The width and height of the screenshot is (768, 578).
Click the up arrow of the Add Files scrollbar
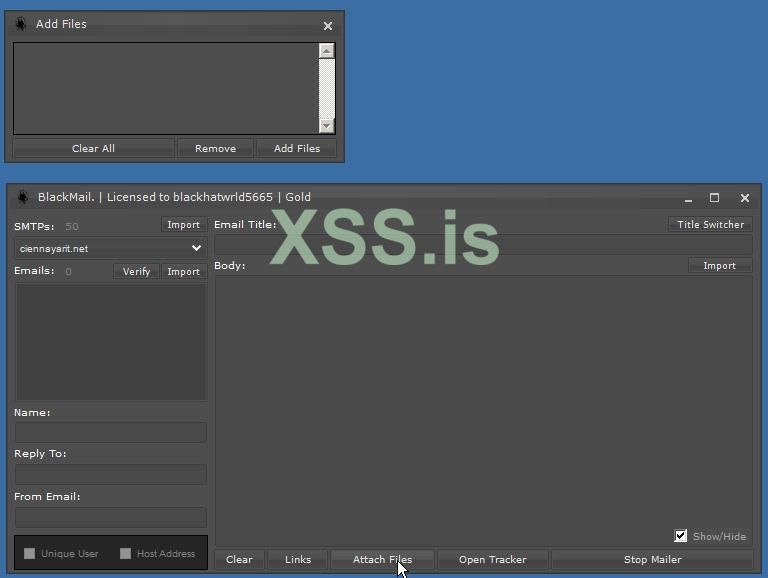(327, 51)
